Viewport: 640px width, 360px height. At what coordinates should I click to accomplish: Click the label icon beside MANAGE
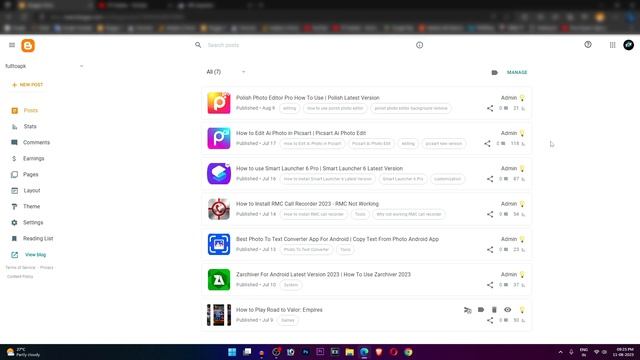click(x=494, y=72)
